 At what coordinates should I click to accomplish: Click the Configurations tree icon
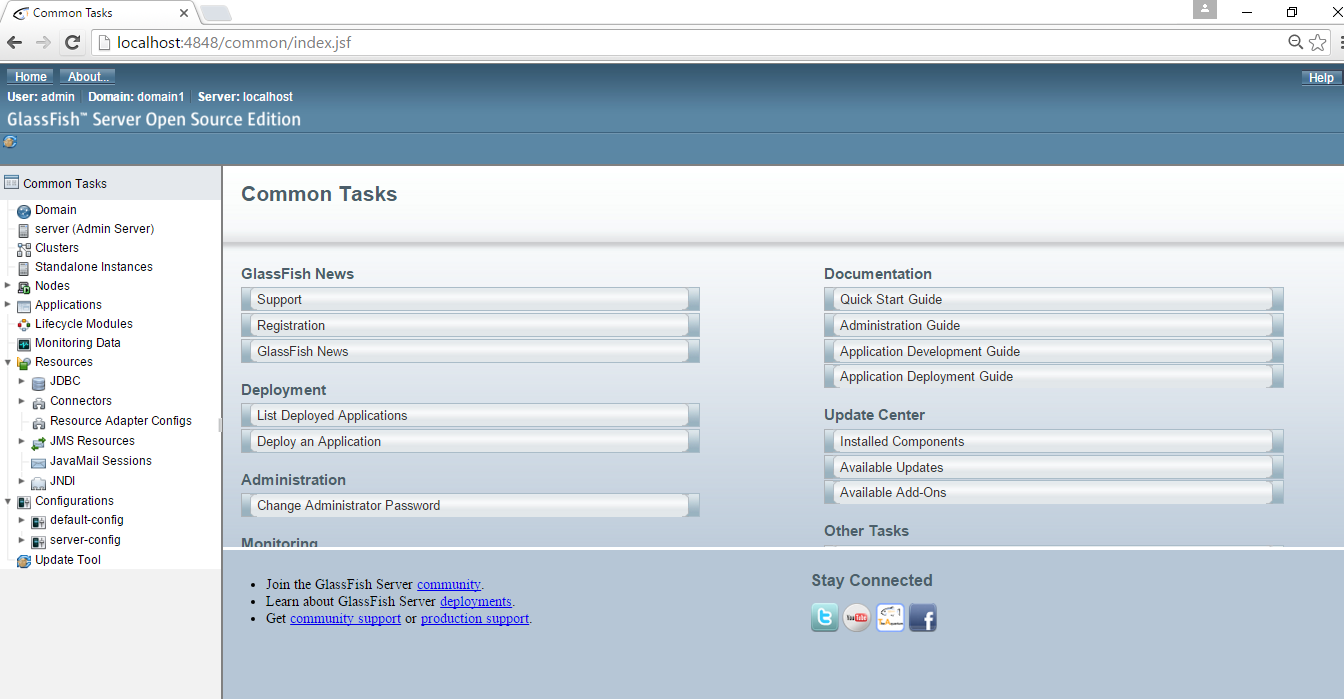(24, 502)
